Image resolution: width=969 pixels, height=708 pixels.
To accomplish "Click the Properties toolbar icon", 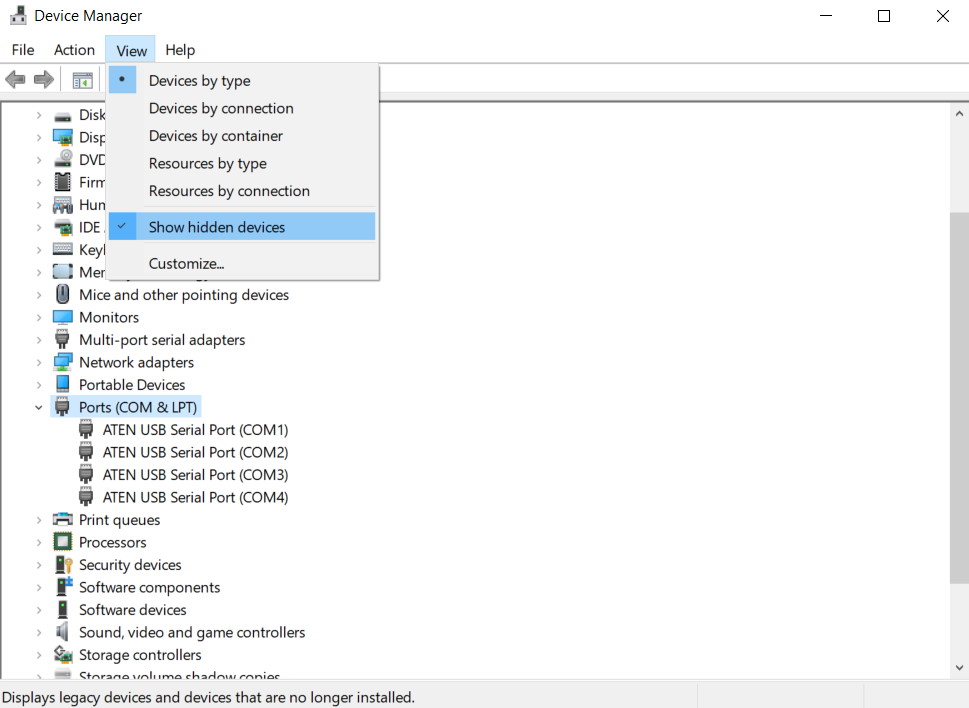I will point(82,80).
